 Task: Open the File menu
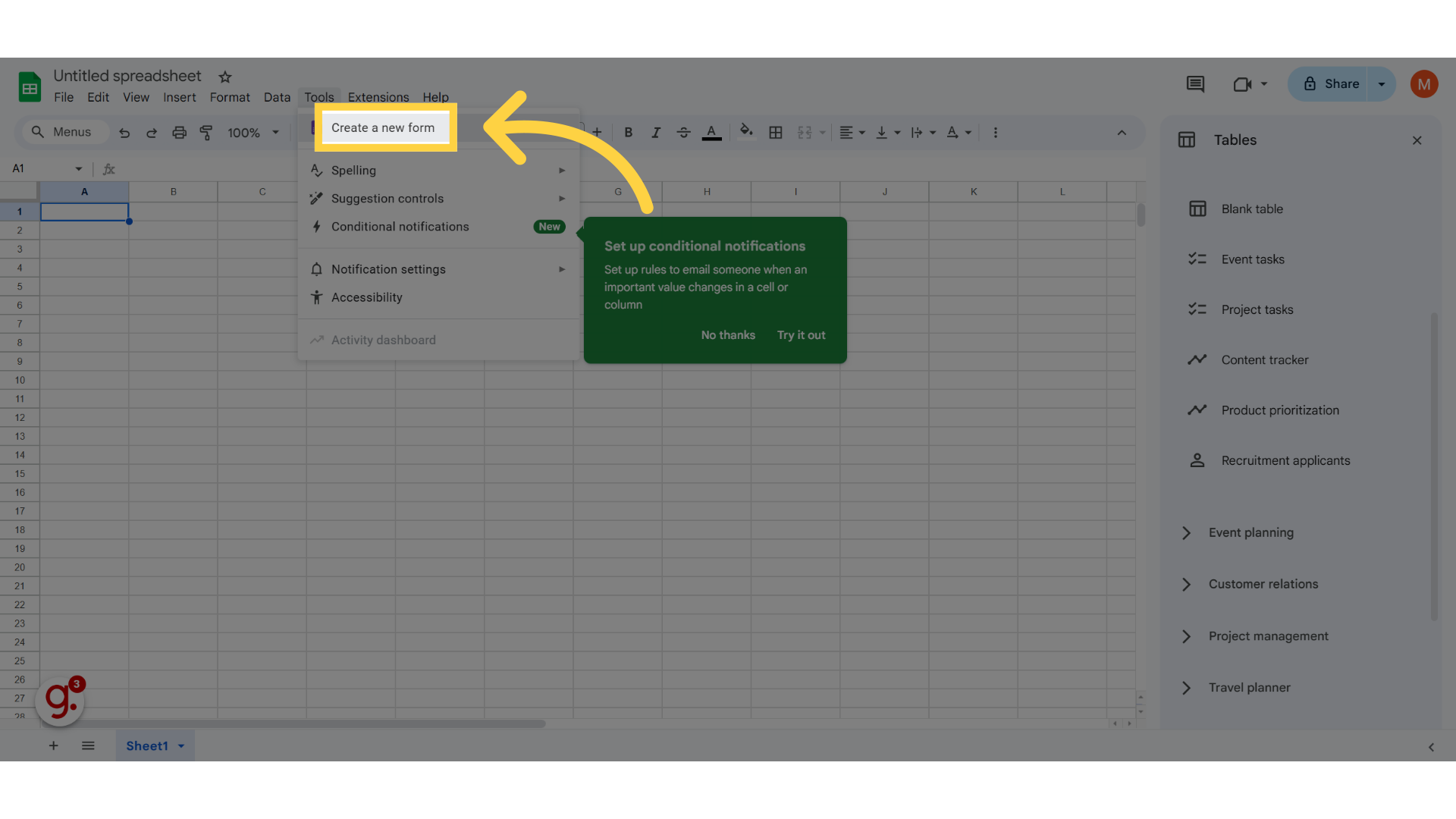coord(64,97)
